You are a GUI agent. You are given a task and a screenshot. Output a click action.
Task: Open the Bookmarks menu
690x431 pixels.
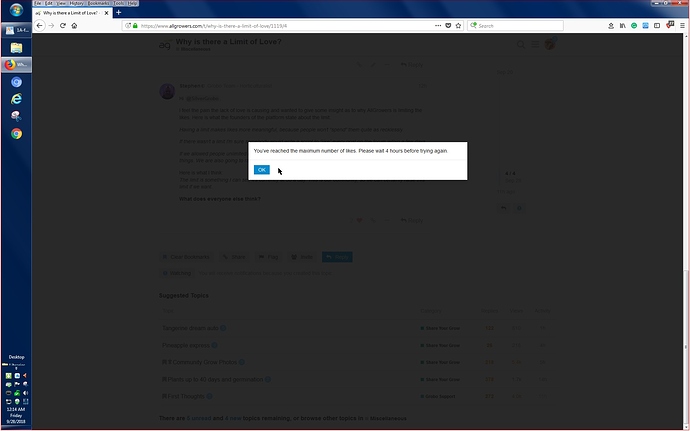pyautogui.click(x=98, y=3)
